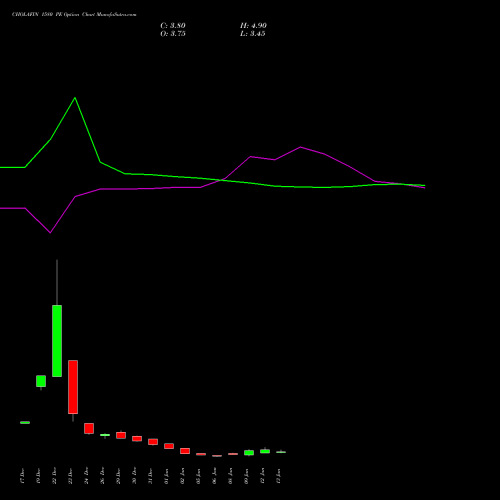The image size is (500, 500).
Task: Click the 29 Dec date label
Action: 118,476
